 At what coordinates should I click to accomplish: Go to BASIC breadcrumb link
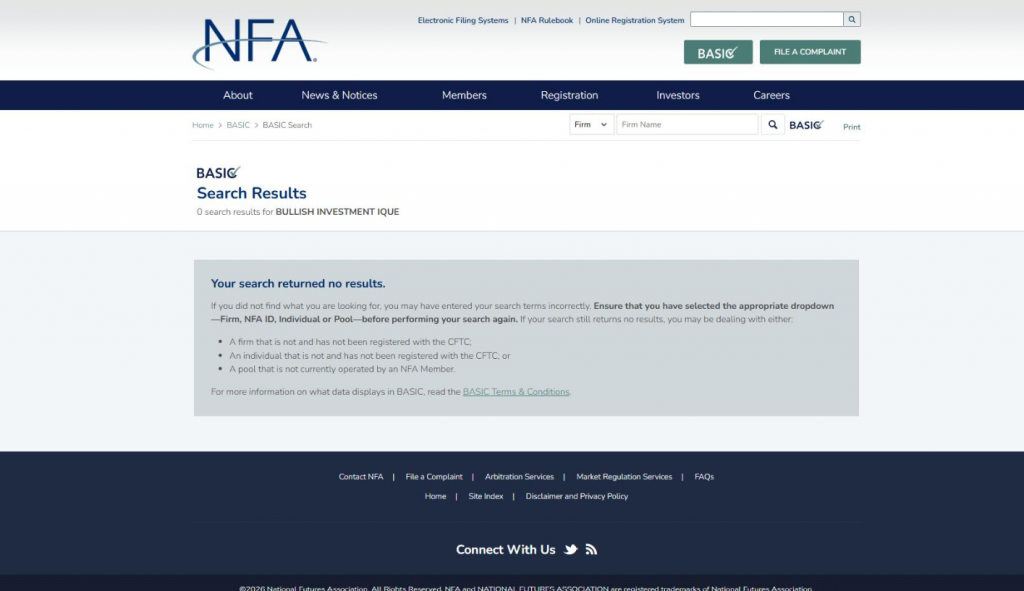[238, 125]
